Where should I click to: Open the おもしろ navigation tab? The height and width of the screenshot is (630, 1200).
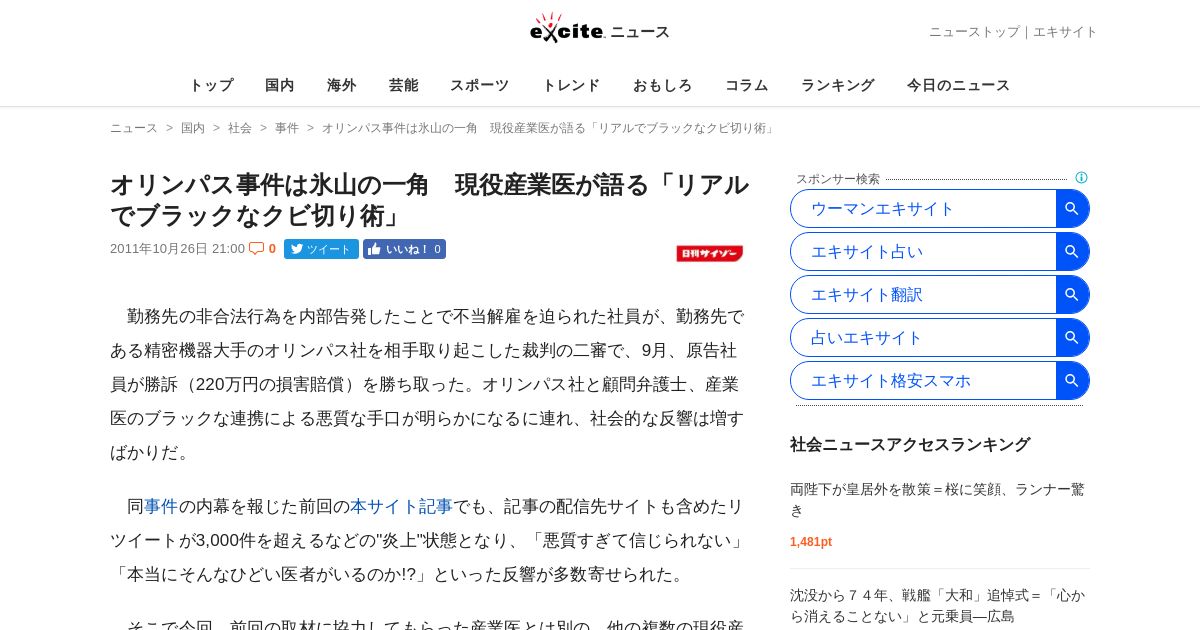[662, 85]
